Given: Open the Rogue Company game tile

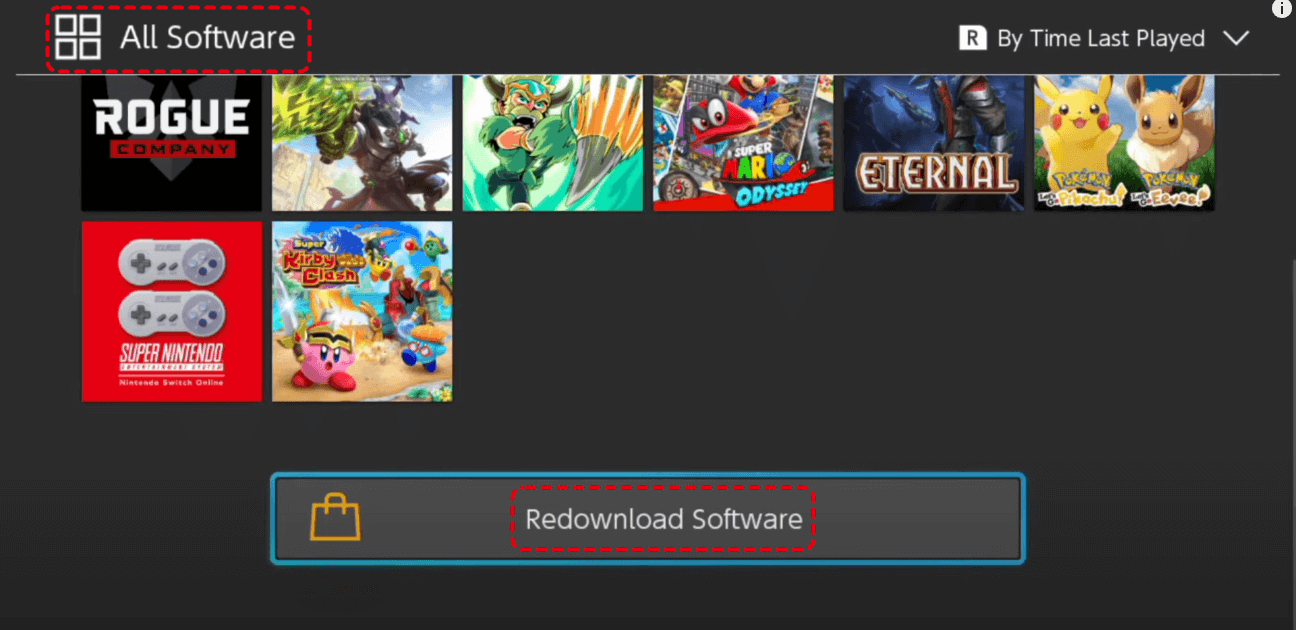Looking at the screenshot, I should (171, 142).
